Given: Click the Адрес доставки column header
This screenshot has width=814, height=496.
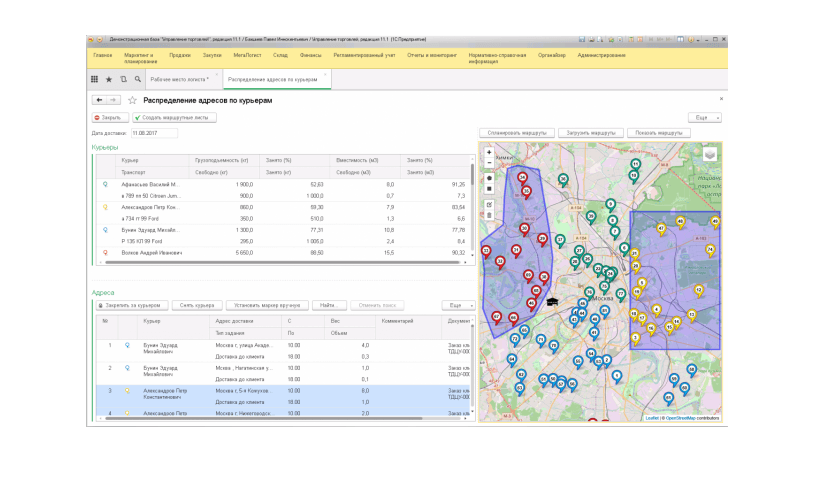Looking at the screenshot, I should click(247, 321).
